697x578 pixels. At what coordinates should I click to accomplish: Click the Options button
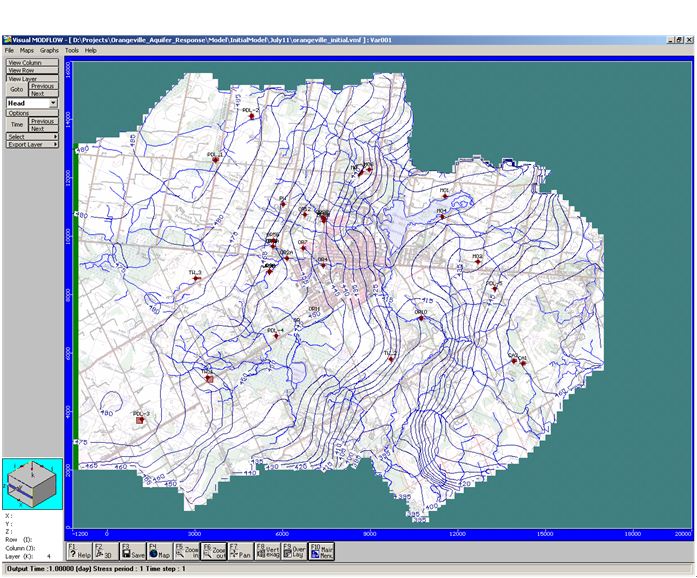(32, 113)
